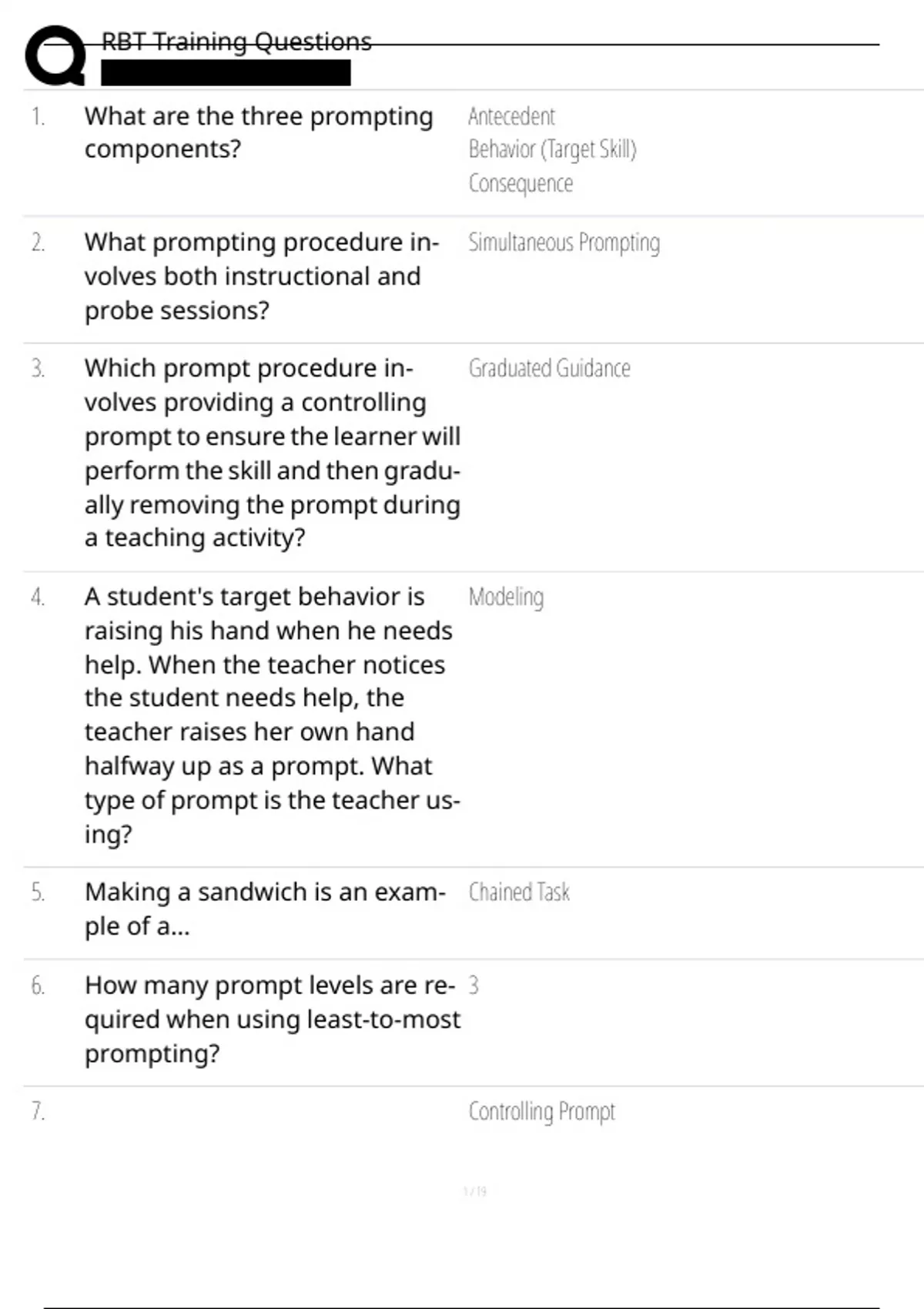Click the black redacted bar under title
Screen dimensions: 924x1309
click(226, 73)
